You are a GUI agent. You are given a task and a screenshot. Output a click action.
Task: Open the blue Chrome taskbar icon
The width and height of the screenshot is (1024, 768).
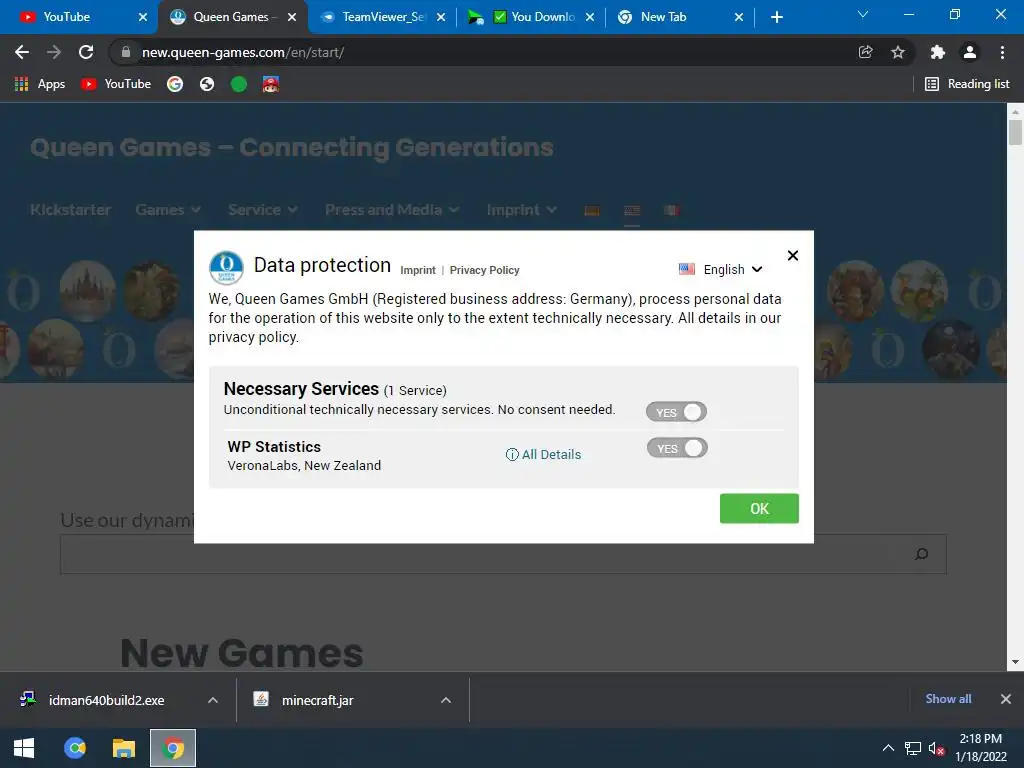tap(74, 748)
